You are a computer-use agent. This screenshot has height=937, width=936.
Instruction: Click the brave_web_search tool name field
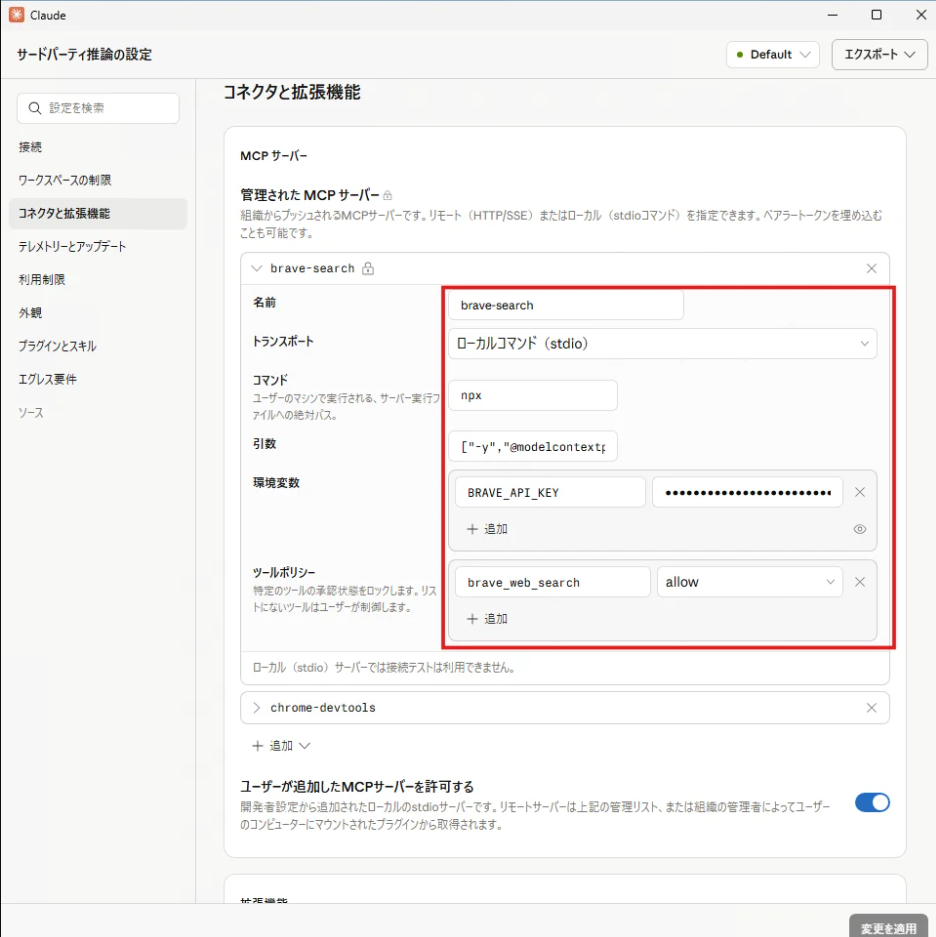click(552, 582)
